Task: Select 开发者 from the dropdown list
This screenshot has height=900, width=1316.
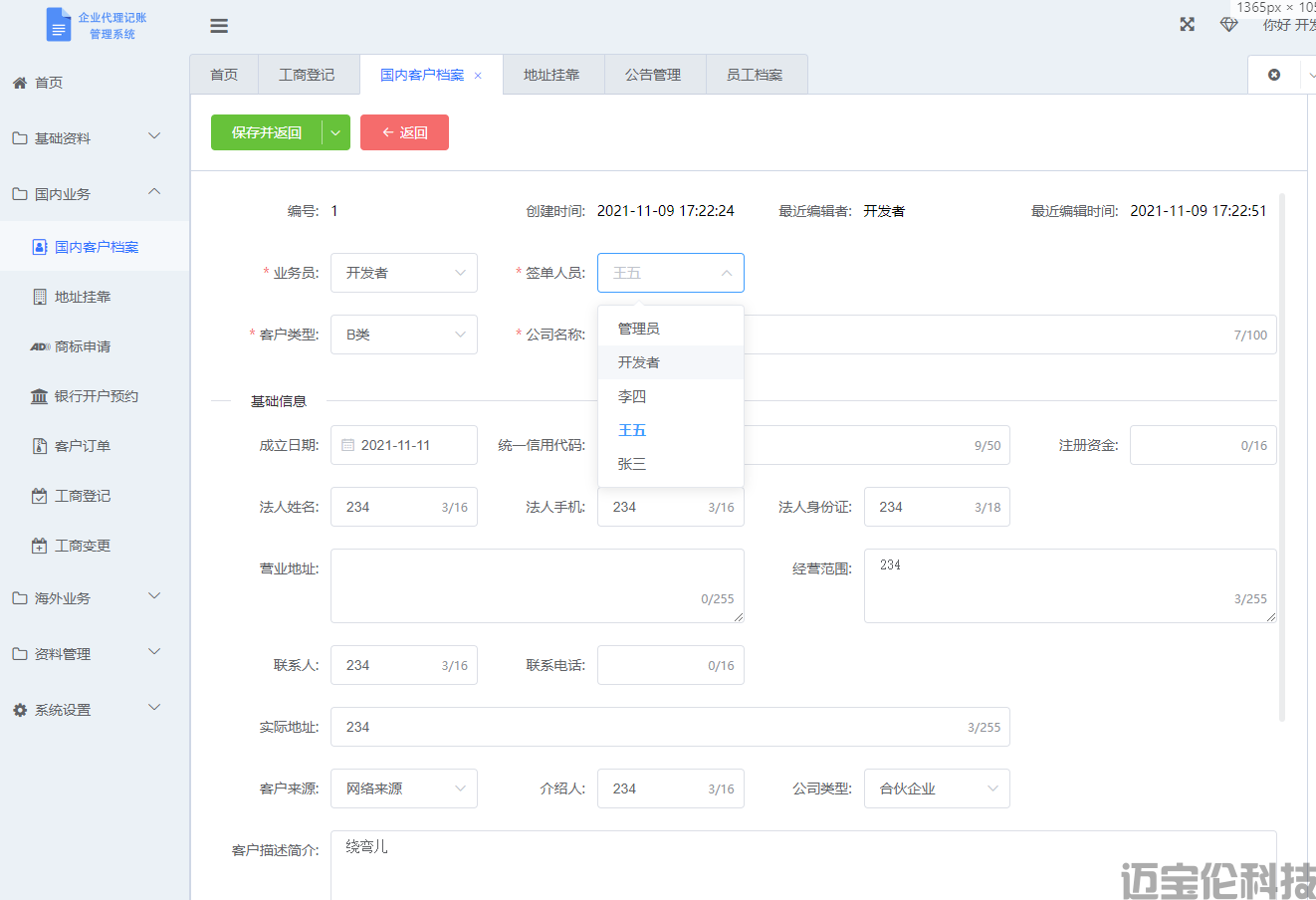Action: point(671,362)
